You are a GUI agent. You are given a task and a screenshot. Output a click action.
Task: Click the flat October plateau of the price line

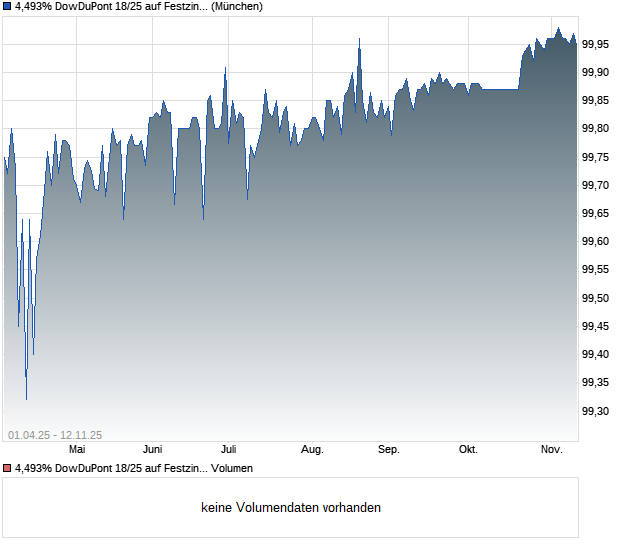click(x=500, y=89)
